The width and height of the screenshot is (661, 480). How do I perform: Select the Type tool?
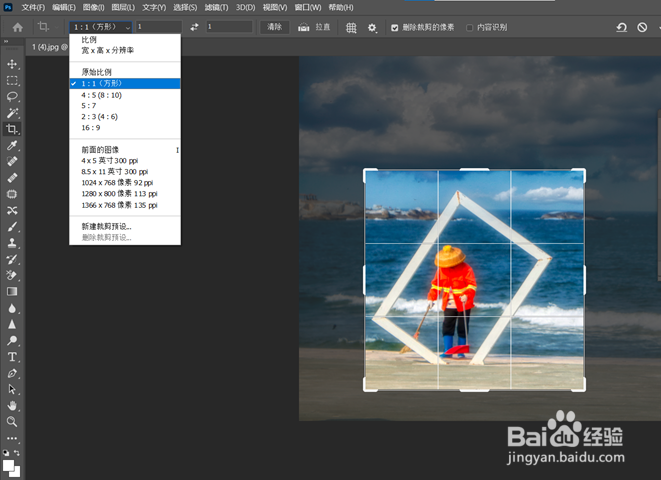(x=12, y=357)
